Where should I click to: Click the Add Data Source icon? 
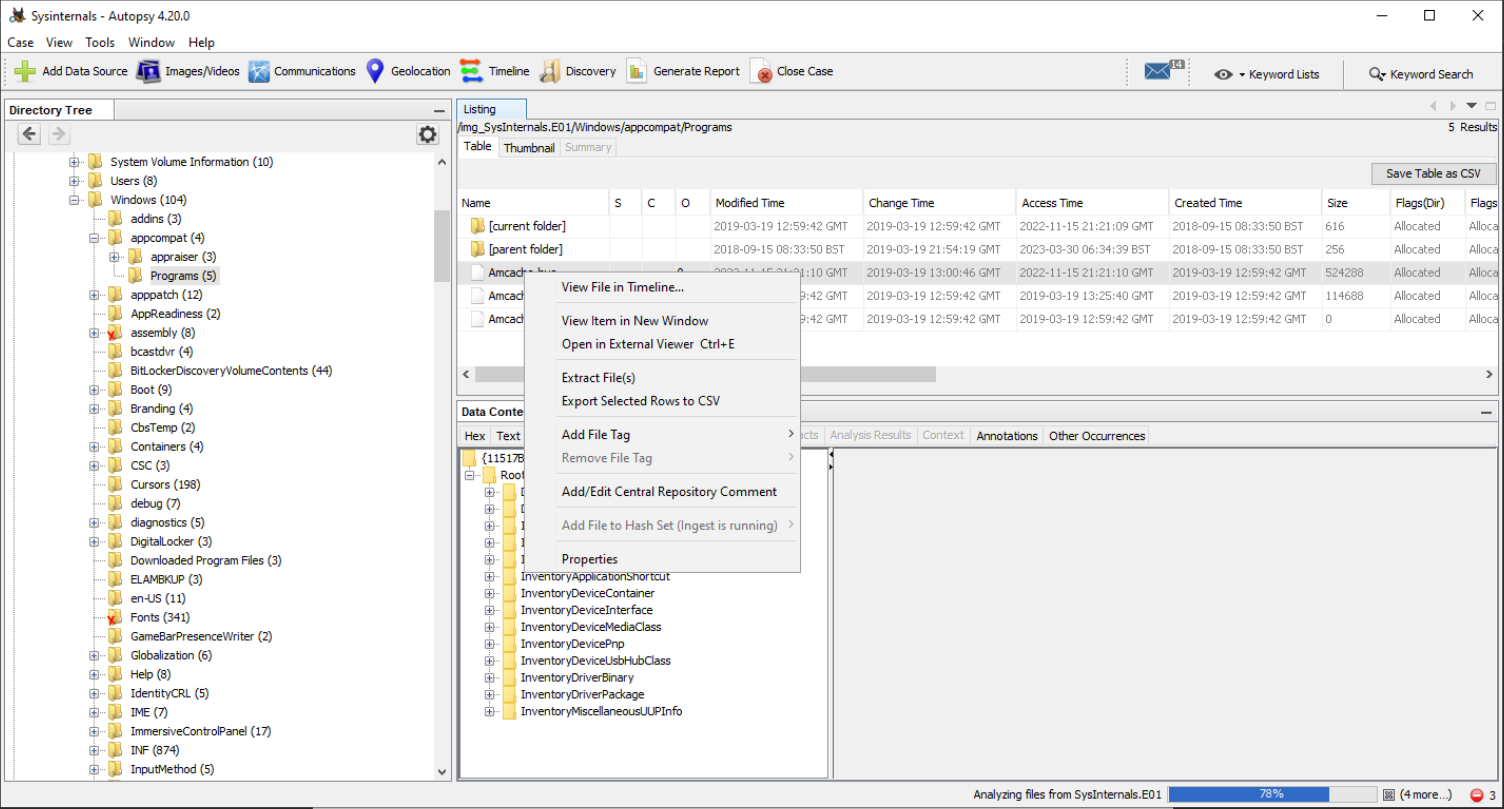(25, 71)
